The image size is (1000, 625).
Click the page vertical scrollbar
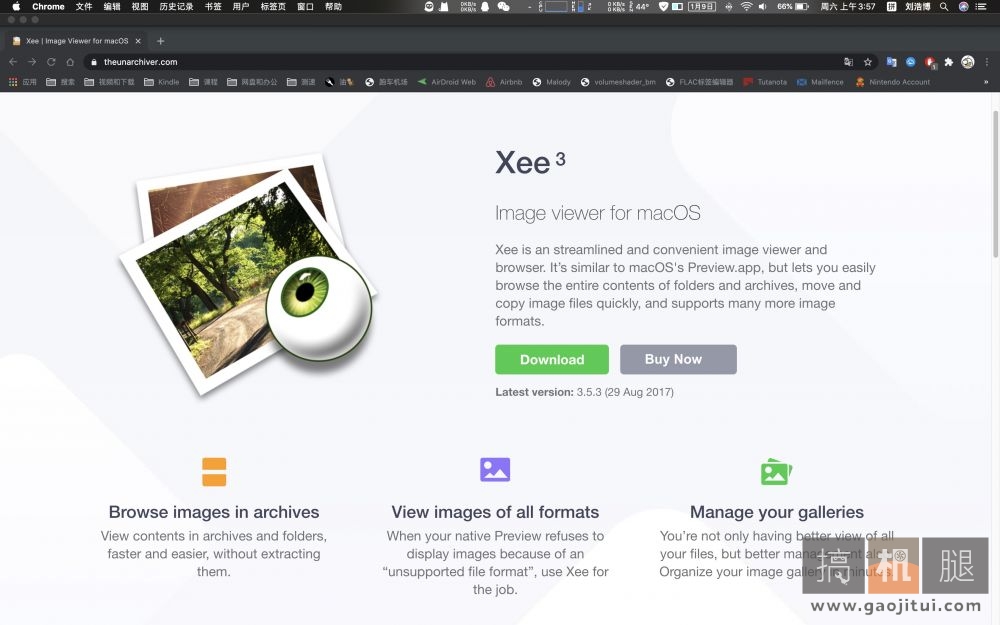pos(995,185)
